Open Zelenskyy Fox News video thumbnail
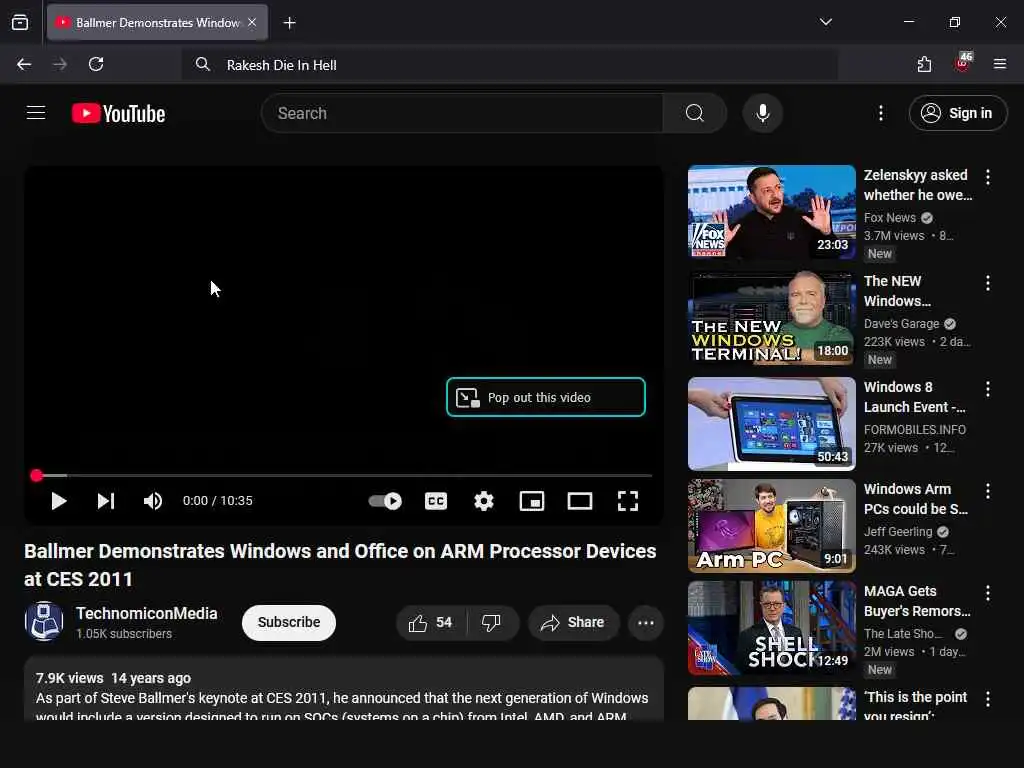This screenshot has width=1024, height=768. [x=771, y=212]
